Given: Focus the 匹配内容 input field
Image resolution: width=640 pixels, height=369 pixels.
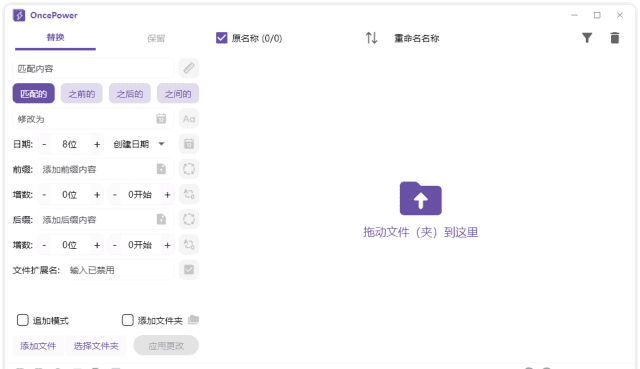Looking at the screenshot, I should pyautogui.click(x=93, y=68).
